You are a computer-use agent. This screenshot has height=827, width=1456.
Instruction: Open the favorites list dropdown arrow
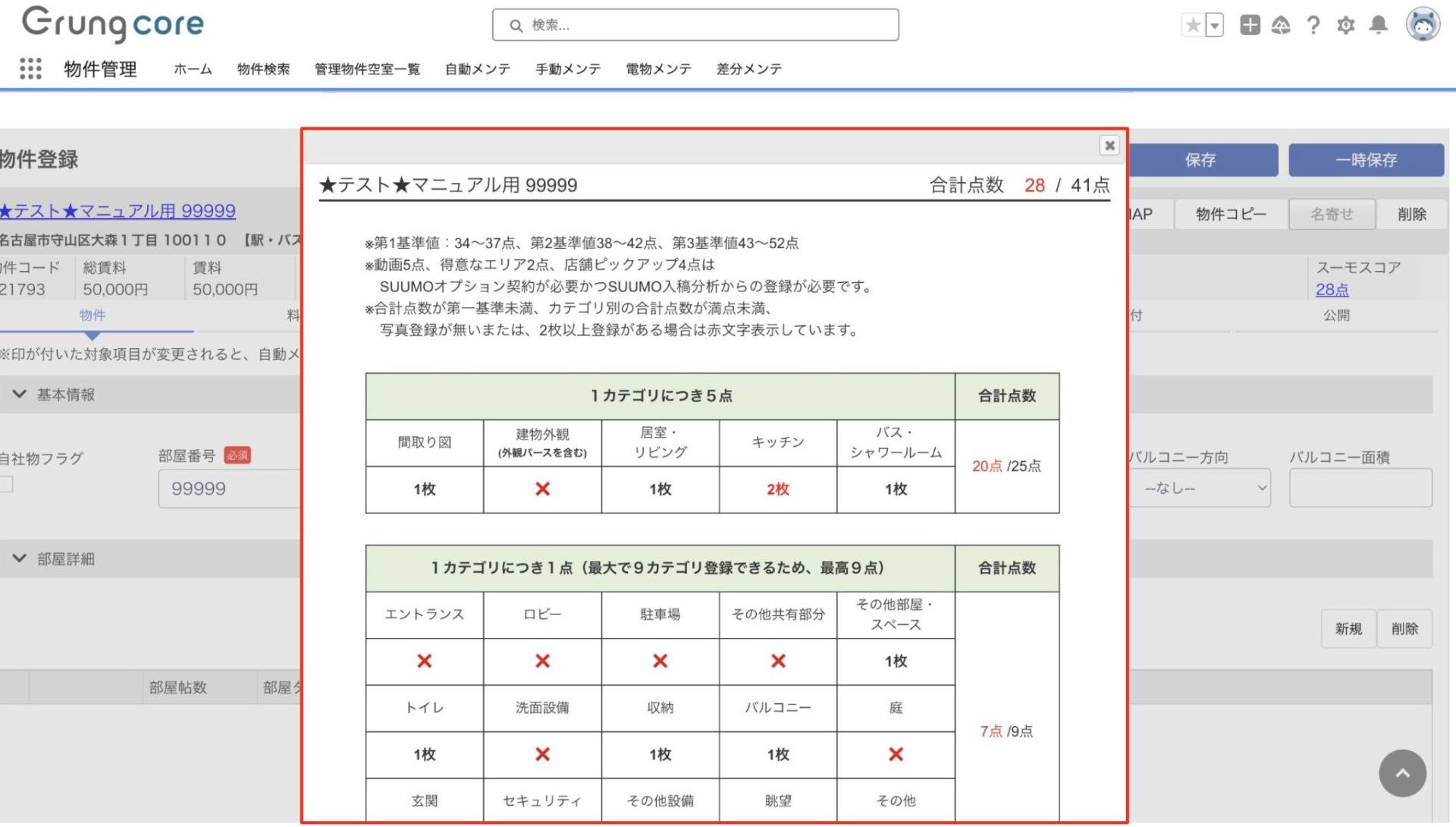coord(1215,26)
